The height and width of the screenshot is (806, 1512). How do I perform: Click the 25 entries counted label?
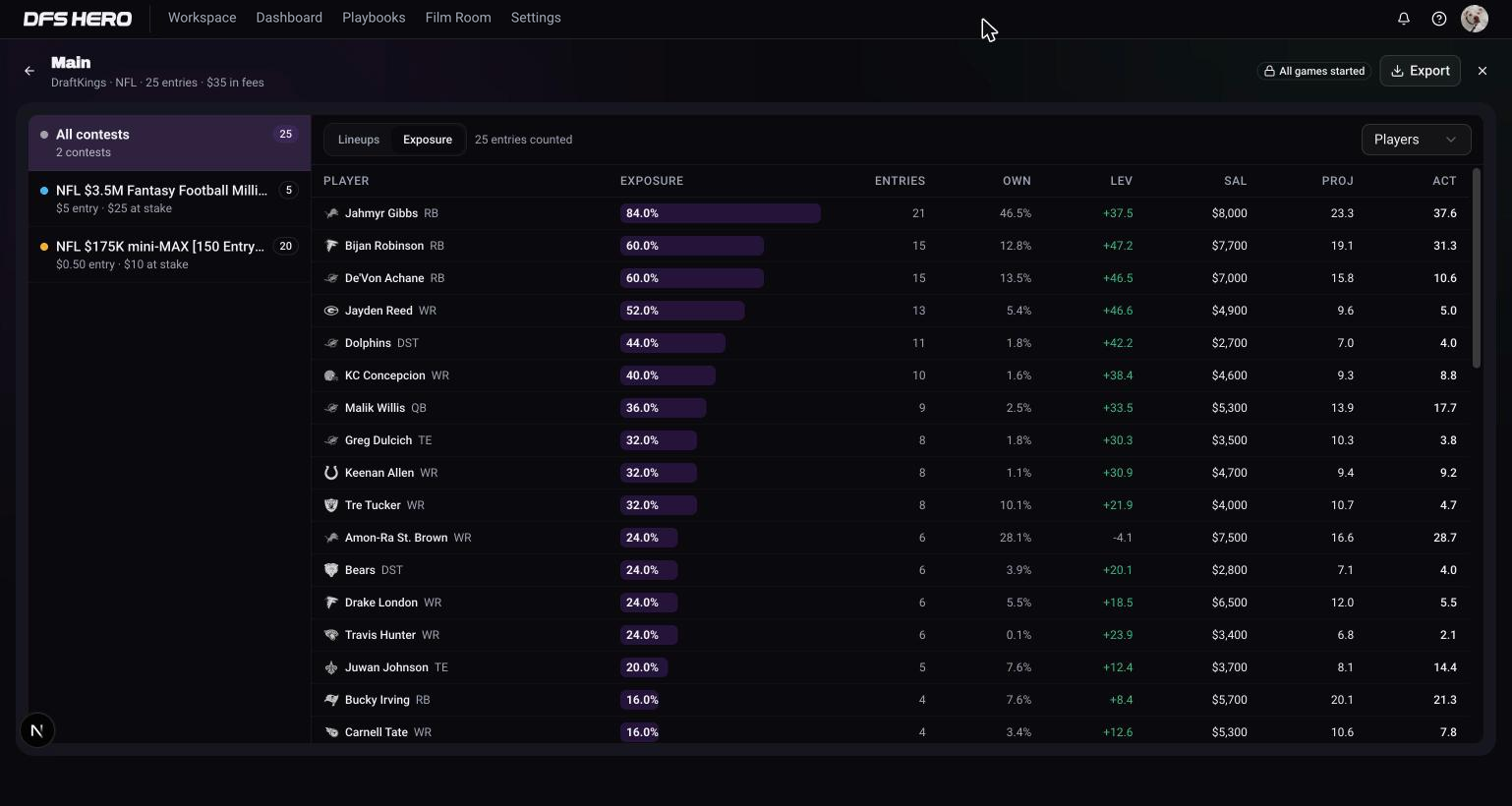point(523,140)
